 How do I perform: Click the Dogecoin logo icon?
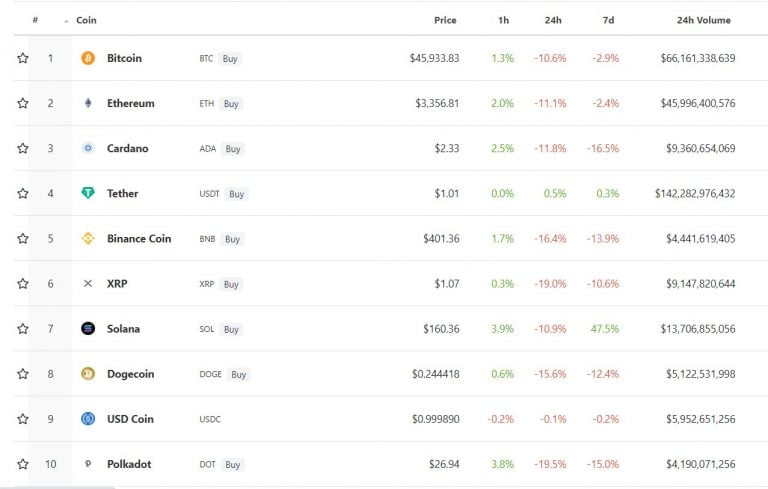point(88,374)
